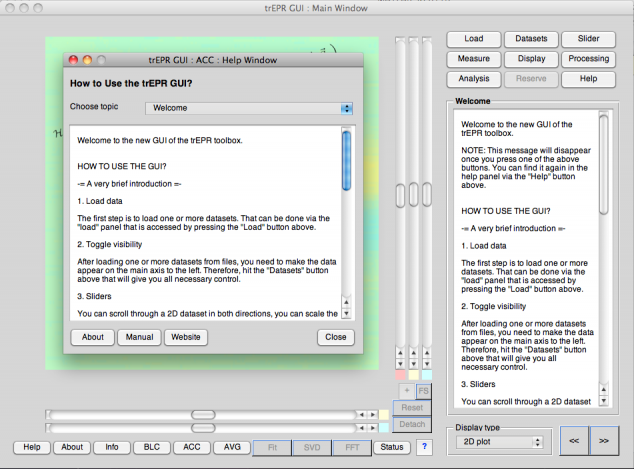Click the cyan swatch beside lower horizontal slider

coord(384,428)
